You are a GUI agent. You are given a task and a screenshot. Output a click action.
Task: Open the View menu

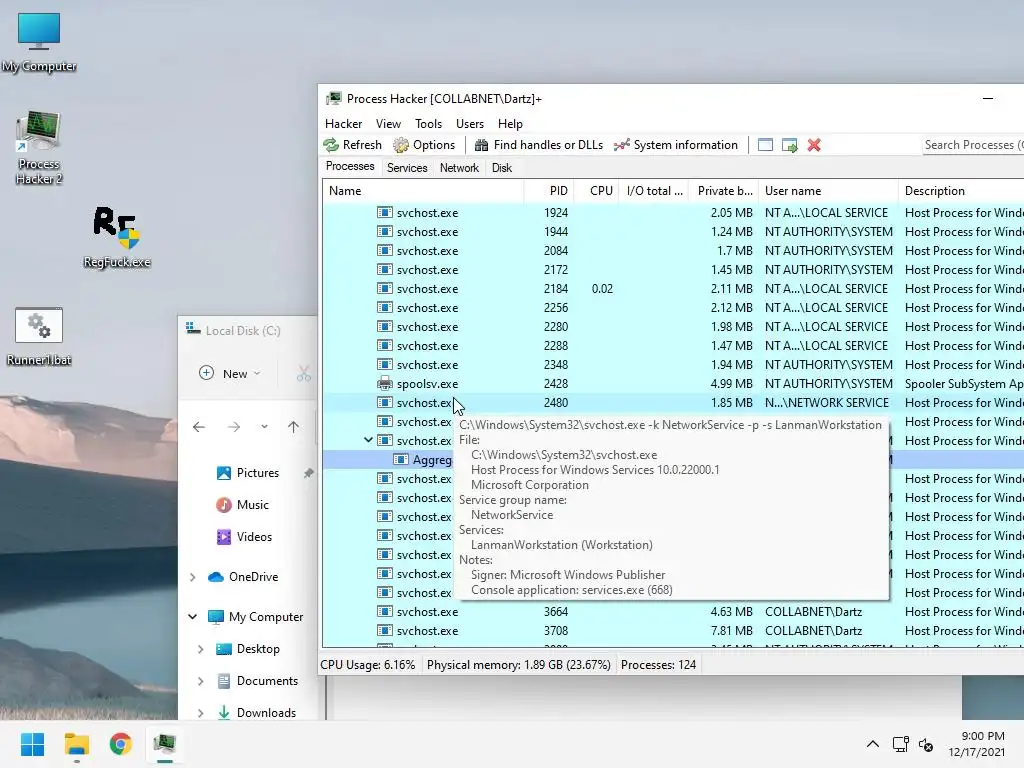click(x=388, y=123)
